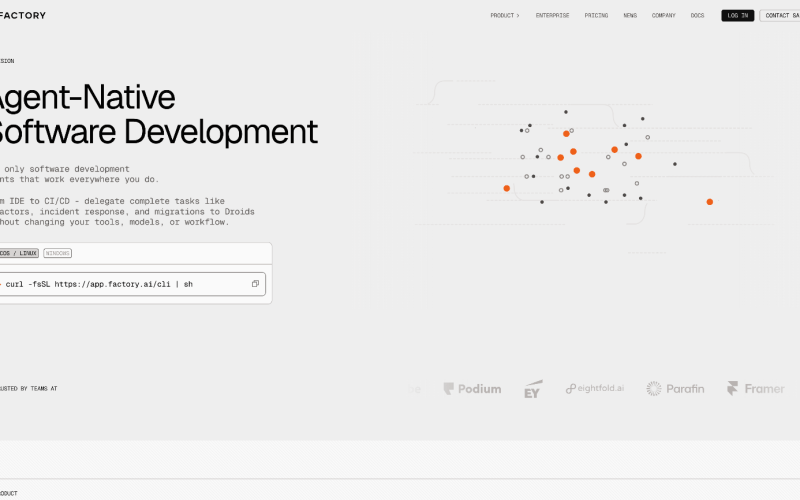Copy the curl command with the copy icon
Image resolution: width=800 pixels, height=500 pixels.
coord(255,284)
